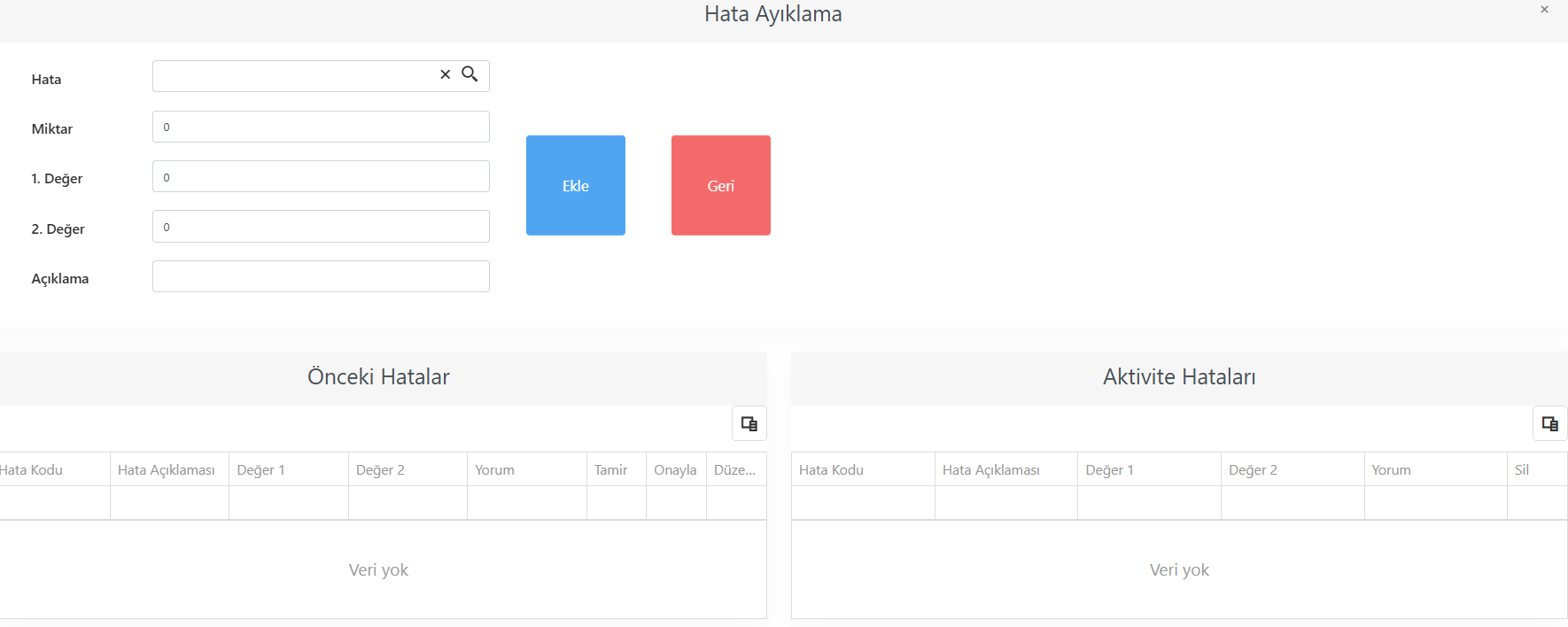Click the Tamir column header
This screenshot has width=1568, height=627.
617,469
